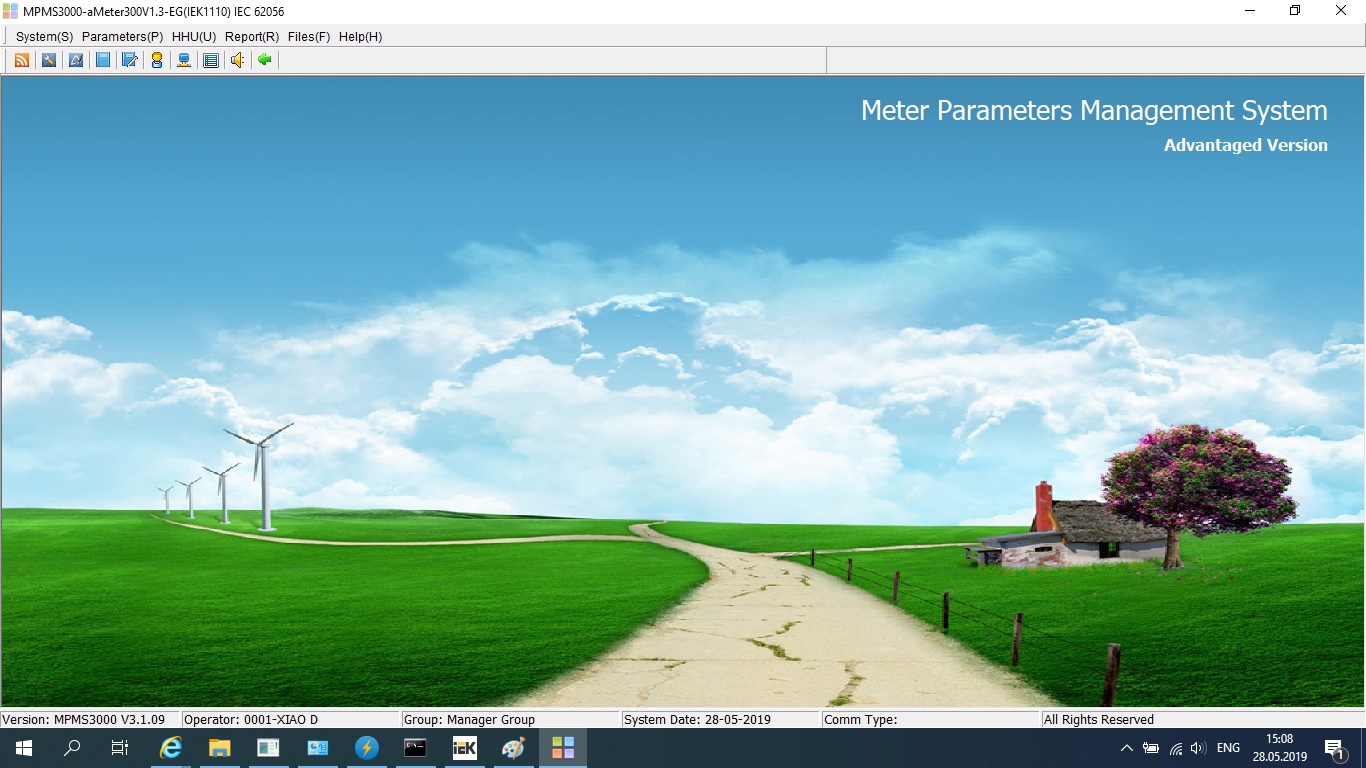
Task: Open the System(S) menu
Action: (44, 37)
